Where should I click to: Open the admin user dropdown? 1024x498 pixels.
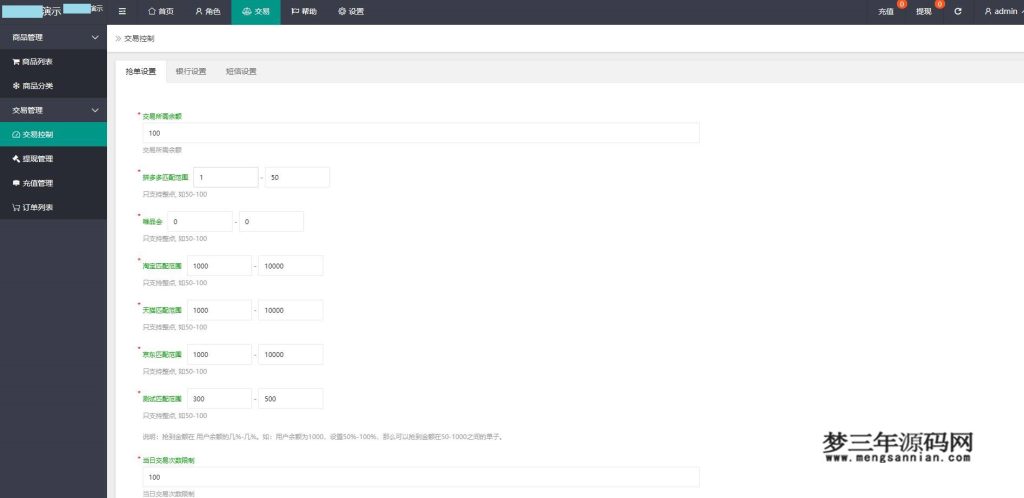1000,11
